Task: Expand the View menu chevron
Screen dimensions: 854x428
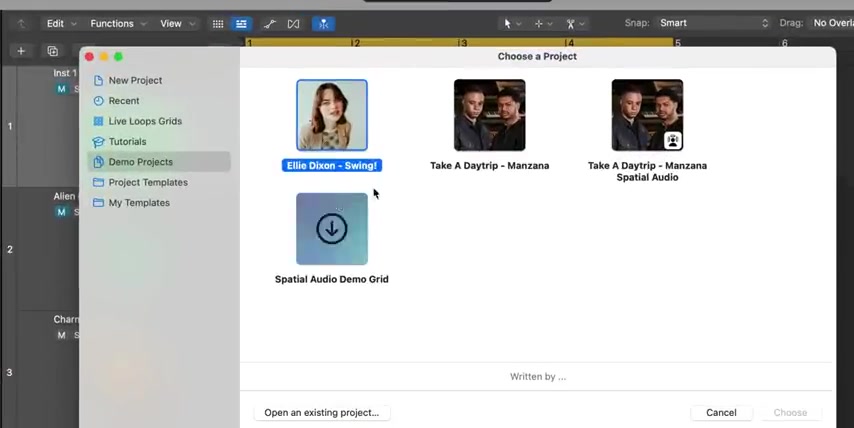Action: tap(192, 24)
